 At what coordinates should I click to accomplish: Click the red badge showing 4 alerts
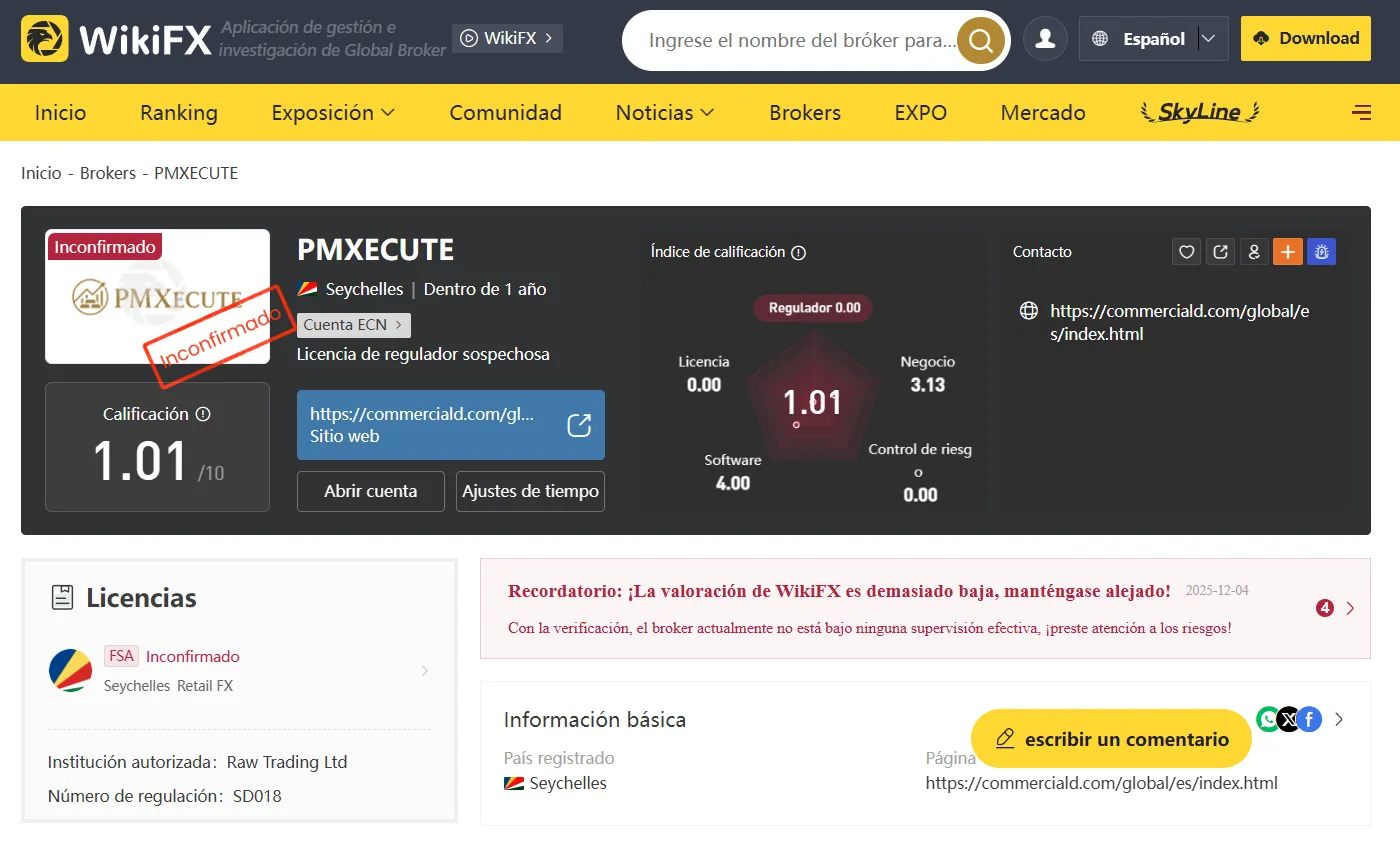click(x=1325, y=608)
